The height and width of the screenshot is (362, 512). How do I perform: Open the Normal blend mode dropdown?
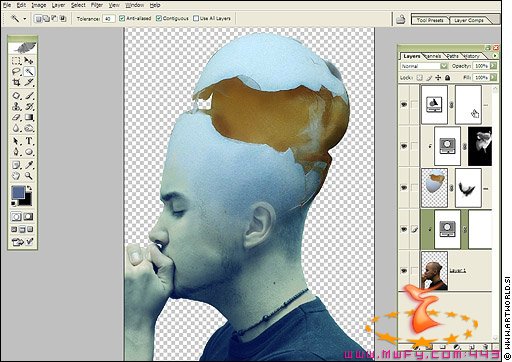[444, 66]
